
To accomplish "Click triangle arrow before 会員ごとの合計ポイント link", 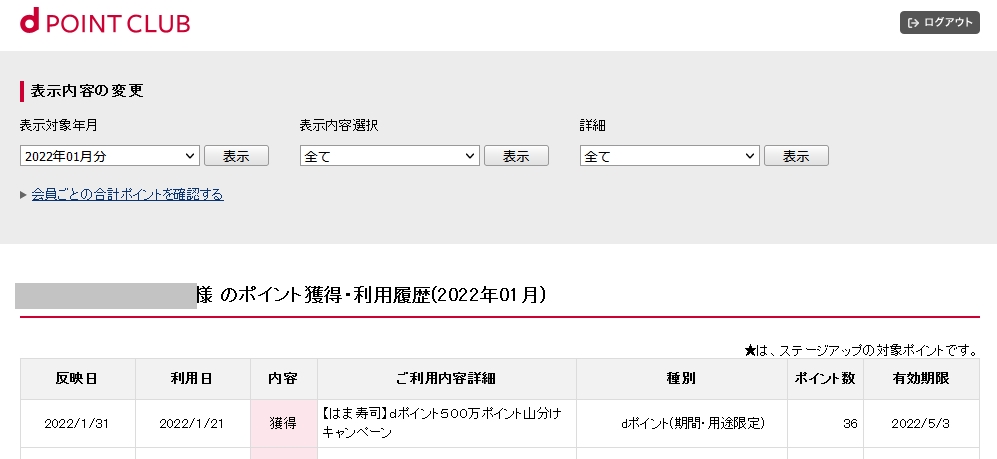I will [23, 195].
